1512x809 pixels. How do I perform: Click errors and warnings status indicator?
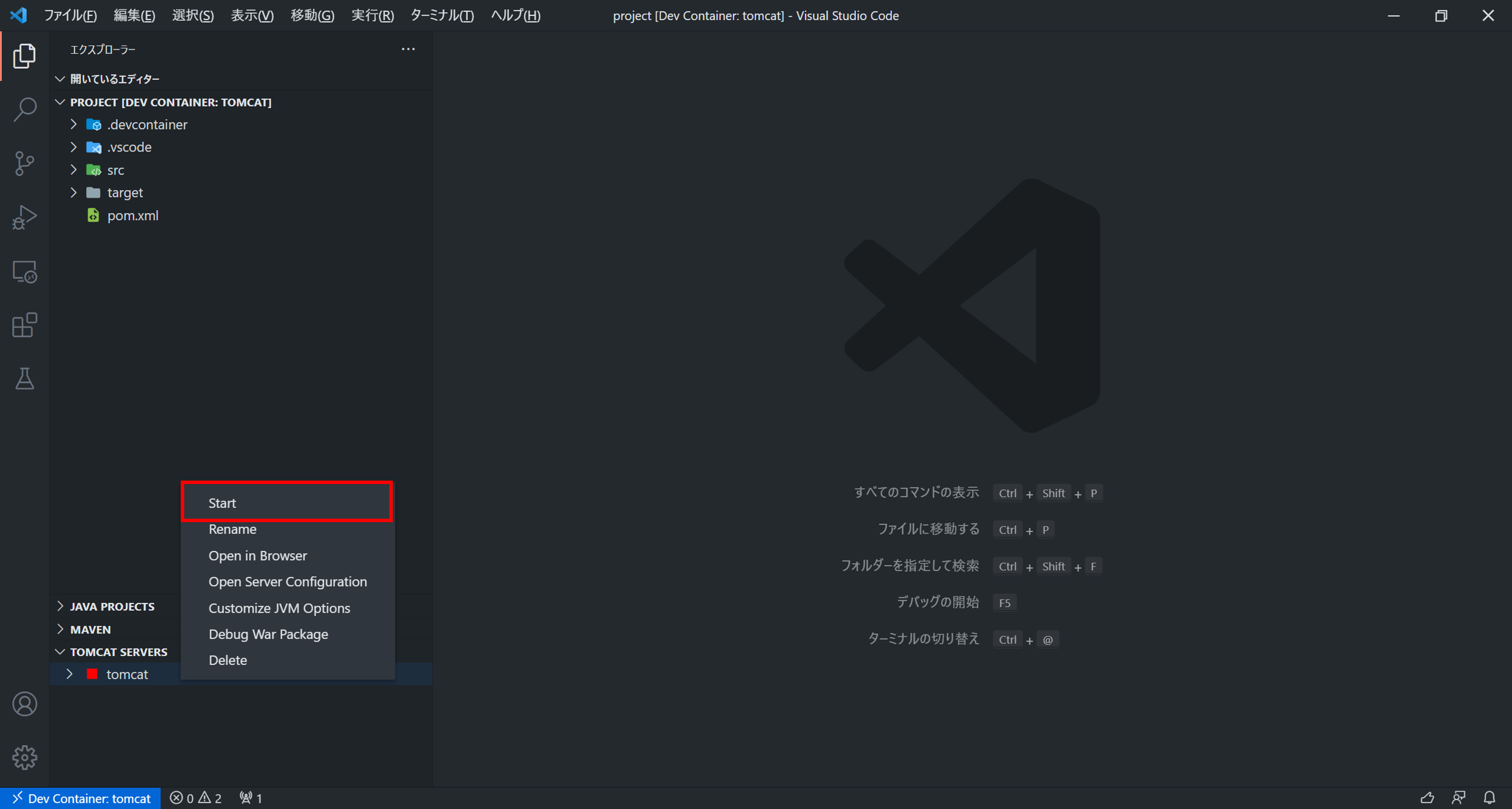pos(196,798)
